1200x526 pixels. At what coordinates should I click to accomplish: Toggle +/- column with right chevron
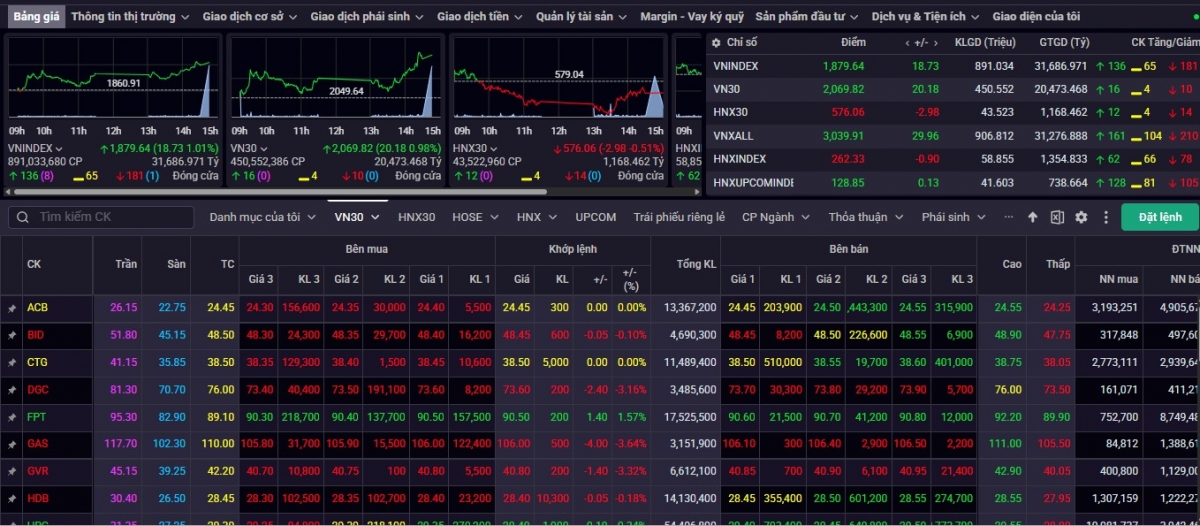tap(934, 42)
